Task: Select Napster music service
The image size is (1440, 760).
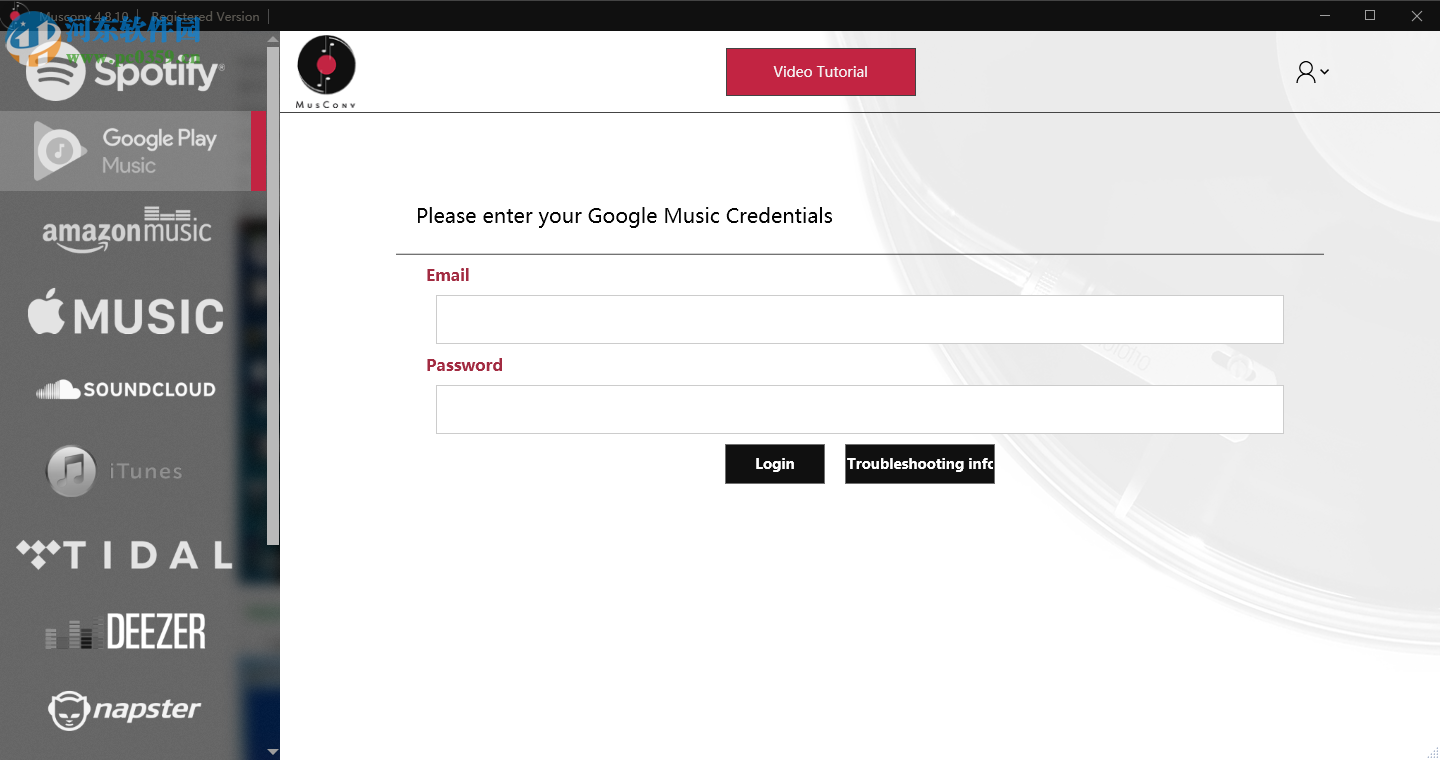Action: pyautogui.click(x=125, y=710)
